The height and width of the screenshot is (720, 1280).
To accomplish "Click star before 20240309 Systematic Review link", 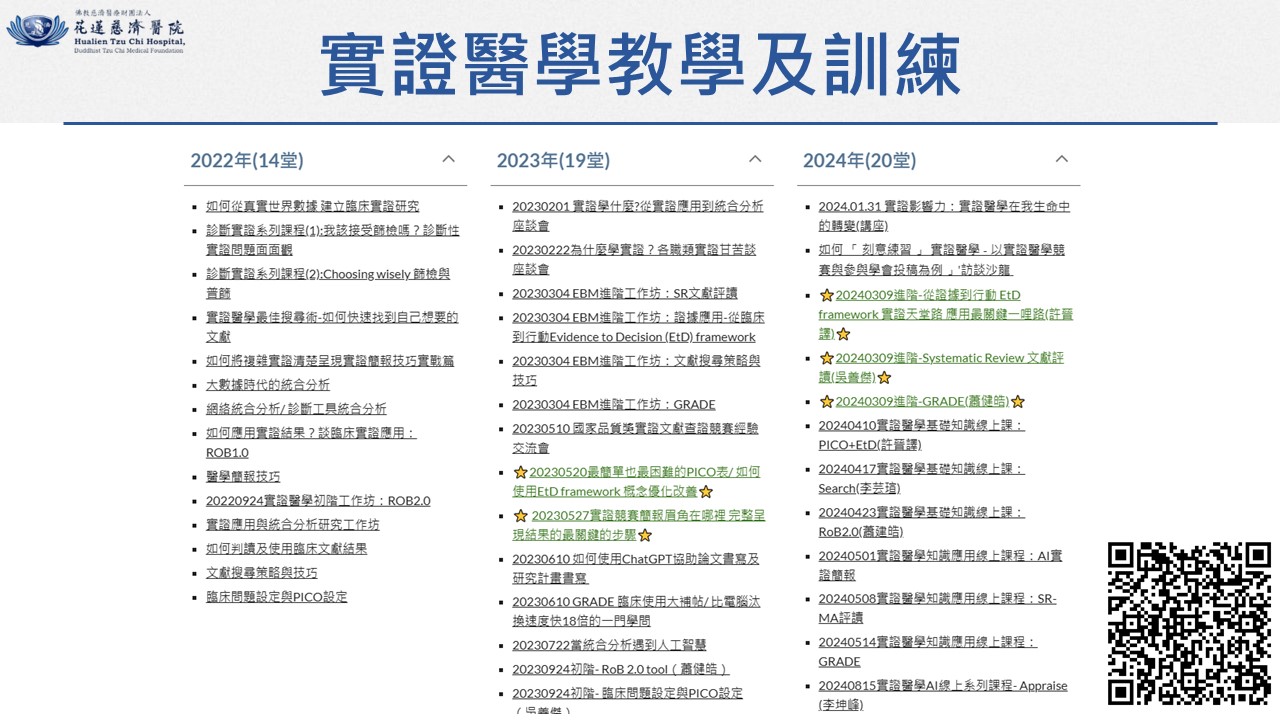I will 826,358.
